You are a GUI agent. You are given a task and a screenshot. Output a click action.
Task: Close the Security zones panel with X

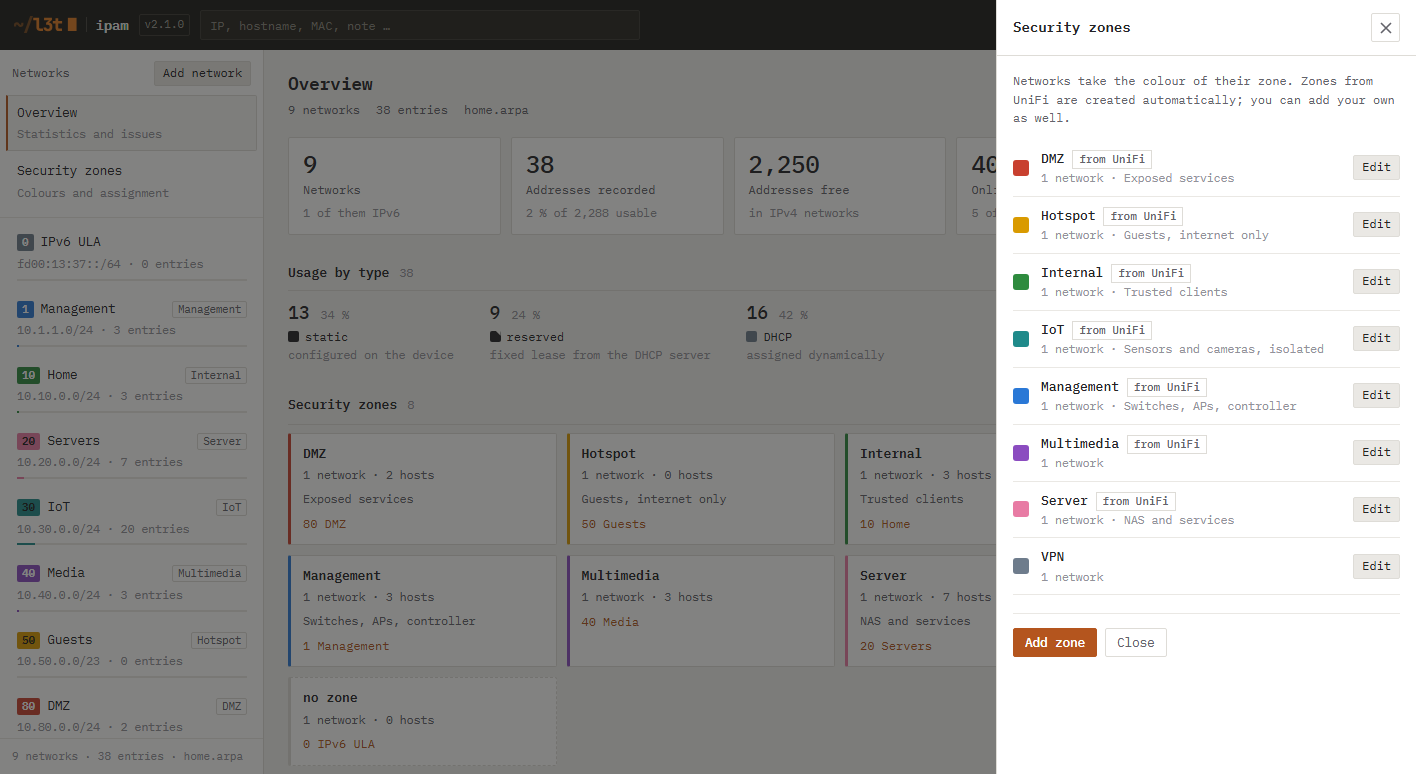pos(1385,28)
